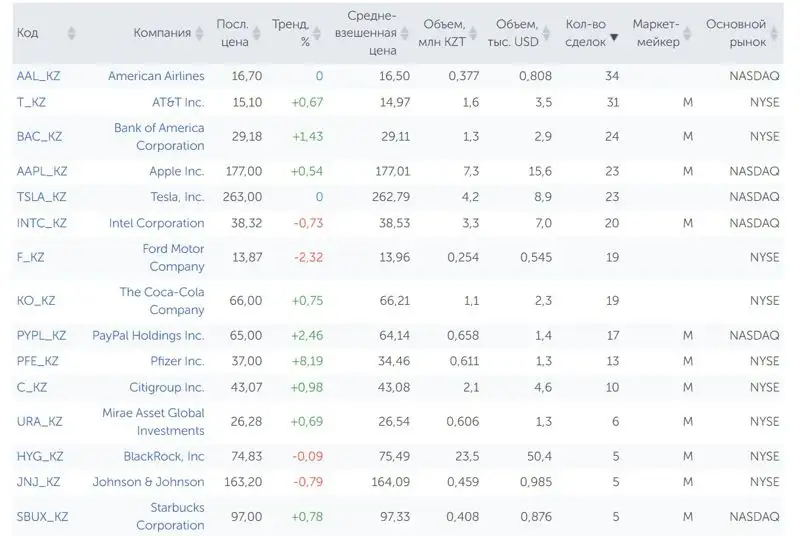Click the sort icon for Тренд %
The width and height of the screenshot is (800, 536).
pos(319,33)
